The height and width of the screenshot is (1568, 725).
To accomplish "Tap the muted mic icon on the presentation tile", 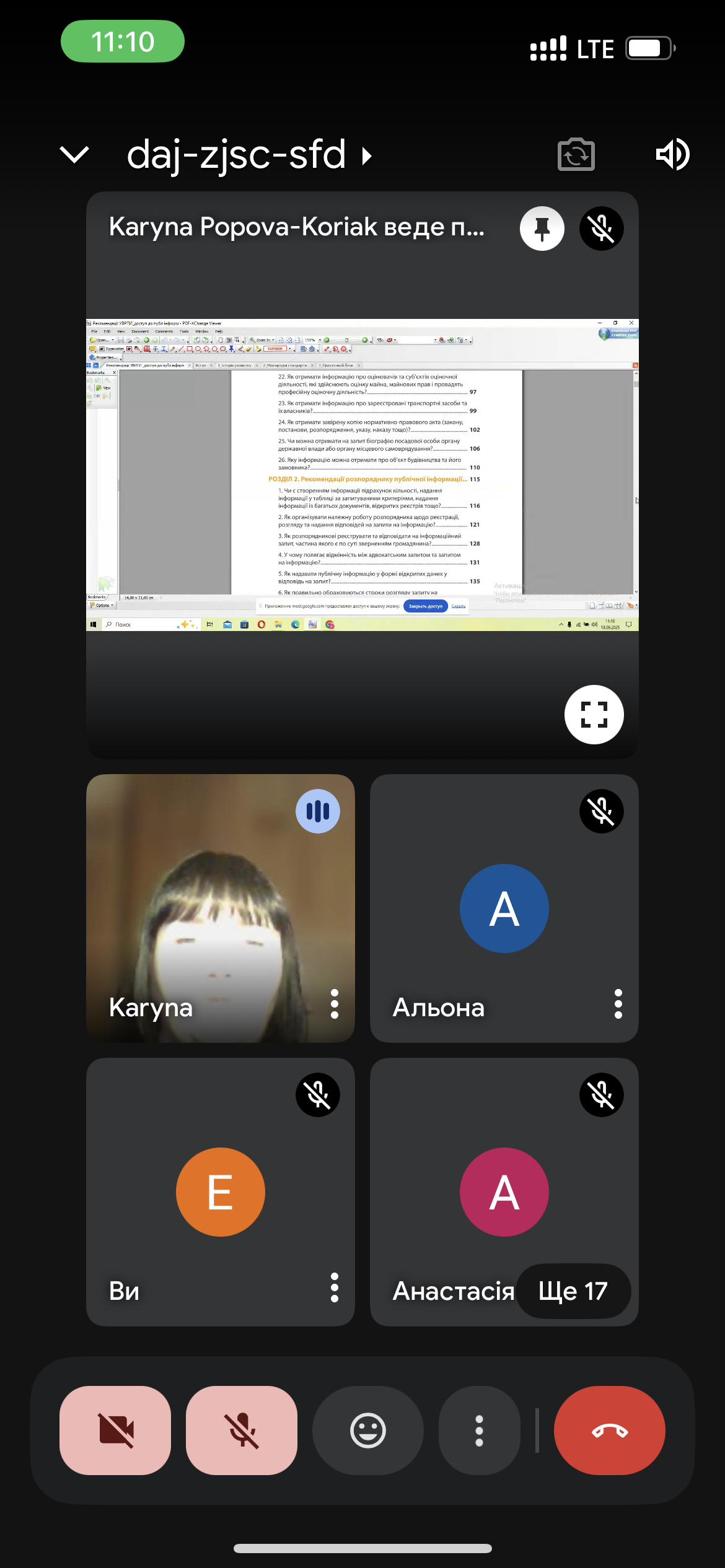I will pos(601,229).
